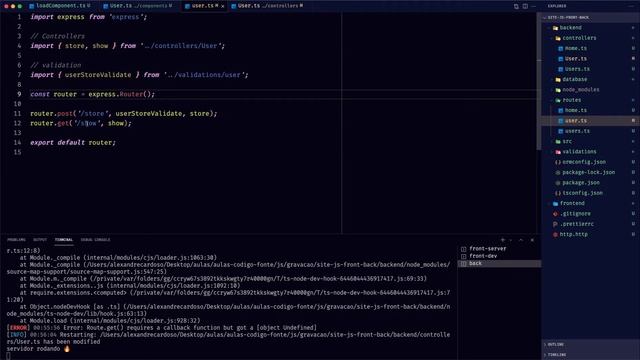Collapse the routes folder
The height and width of the screenshot is (360, 640).
(x=591, y=100)
